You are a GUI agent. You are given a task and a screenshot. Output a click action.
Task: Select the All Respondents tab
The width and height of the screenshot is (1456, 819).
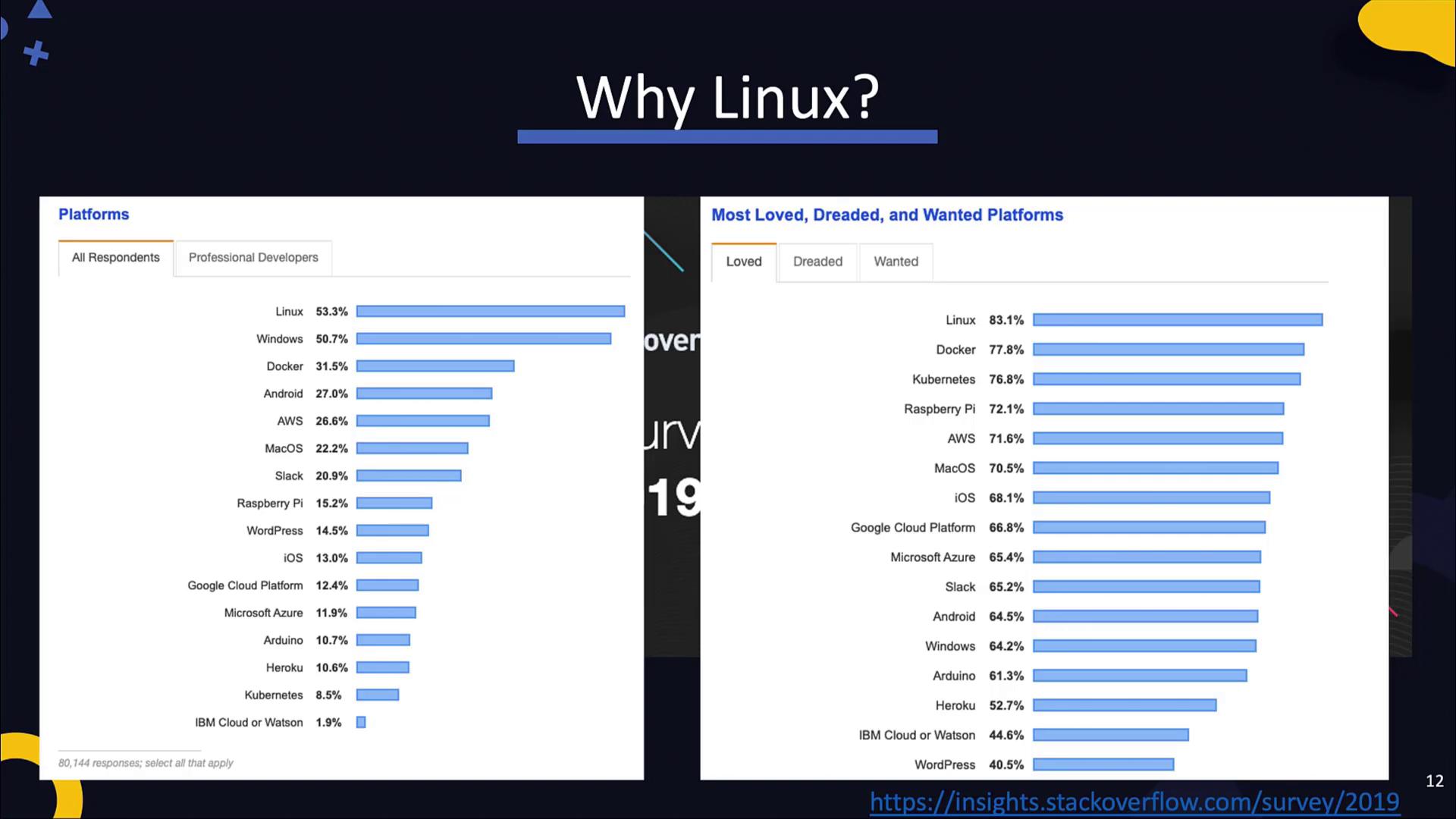click(x=115, y=257)
